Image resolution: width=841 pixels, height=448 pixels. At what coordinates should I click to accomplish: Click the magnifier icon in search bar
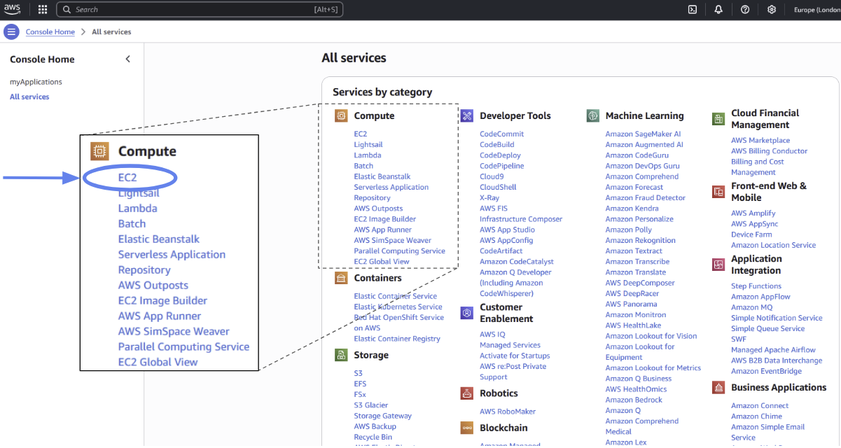[x=67, y=10]
